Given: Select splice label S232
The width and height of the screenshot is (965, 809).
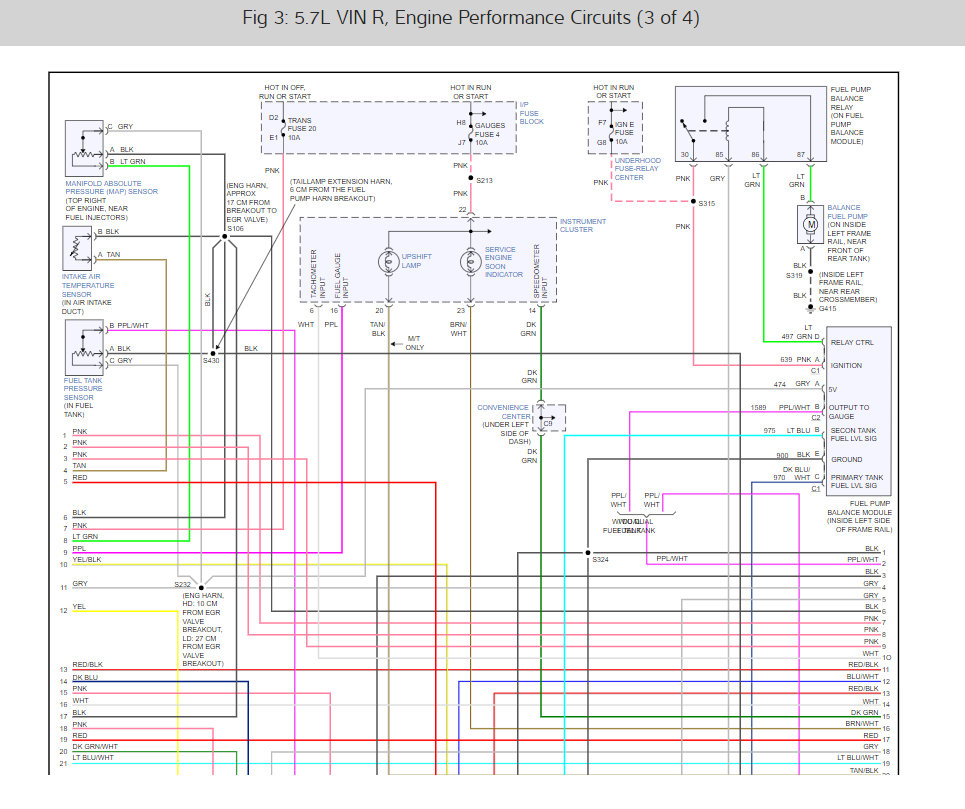Looking at the screenshot, I should (182, 584).
